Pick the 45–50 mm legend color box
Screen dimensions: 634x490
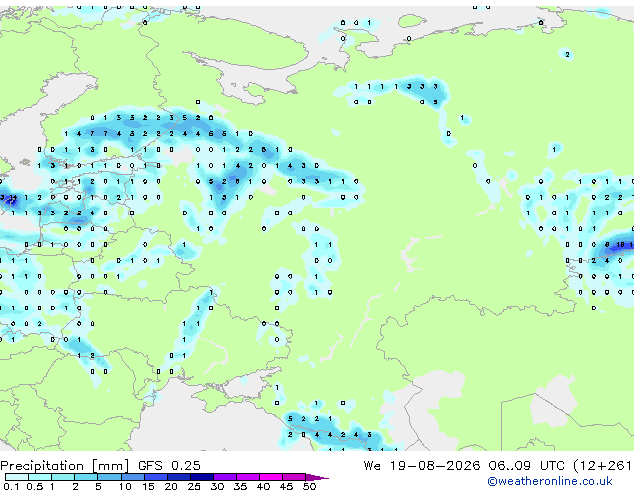pyautogui.click(x=294, y=477)
